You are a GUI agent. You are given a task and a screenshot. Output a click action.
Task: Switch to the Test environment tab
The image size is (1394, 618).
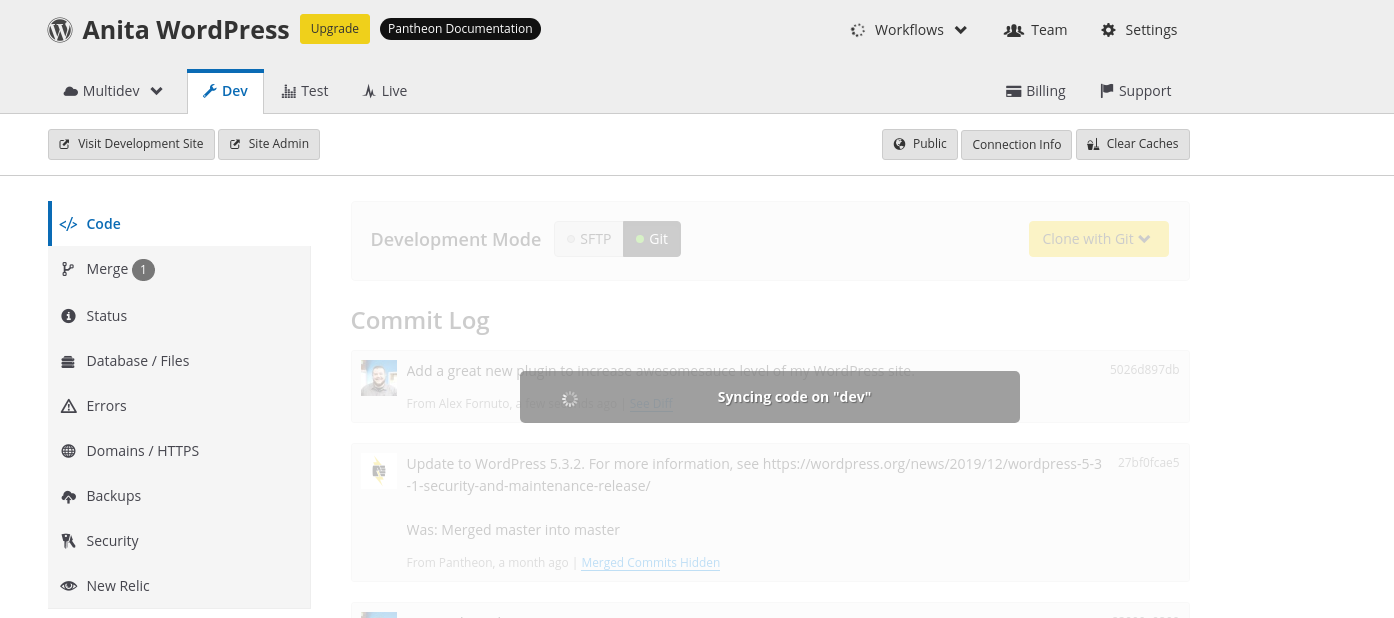coord(305,90)
